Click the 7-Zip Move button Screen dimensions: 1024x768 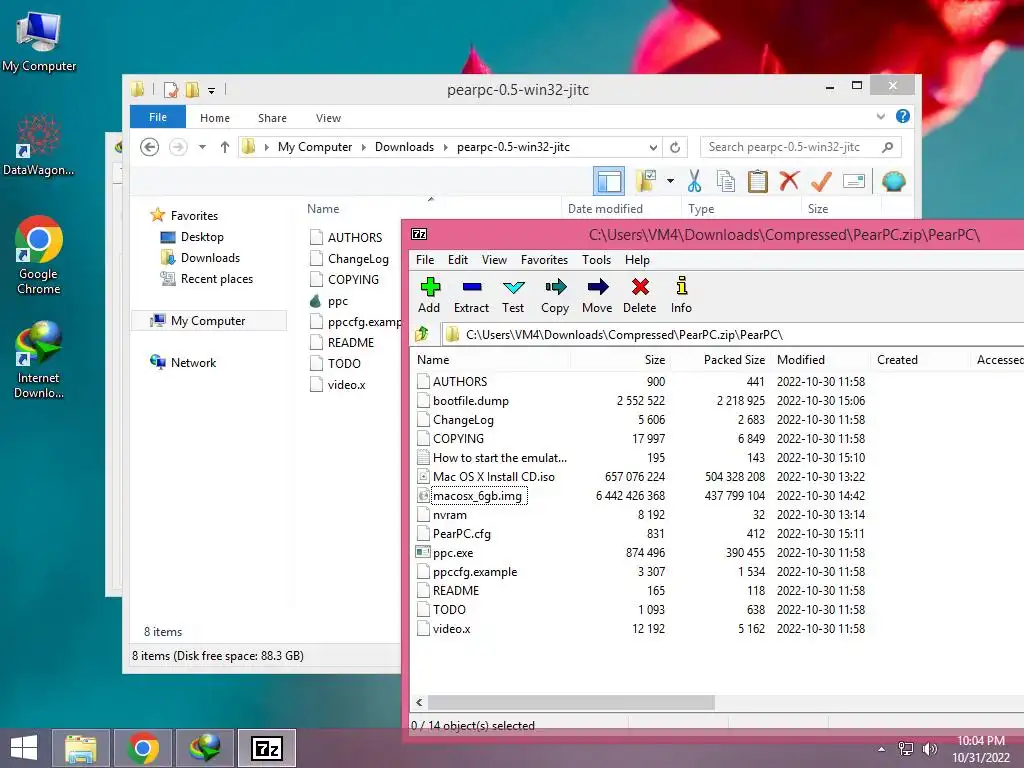click(597, 295)
